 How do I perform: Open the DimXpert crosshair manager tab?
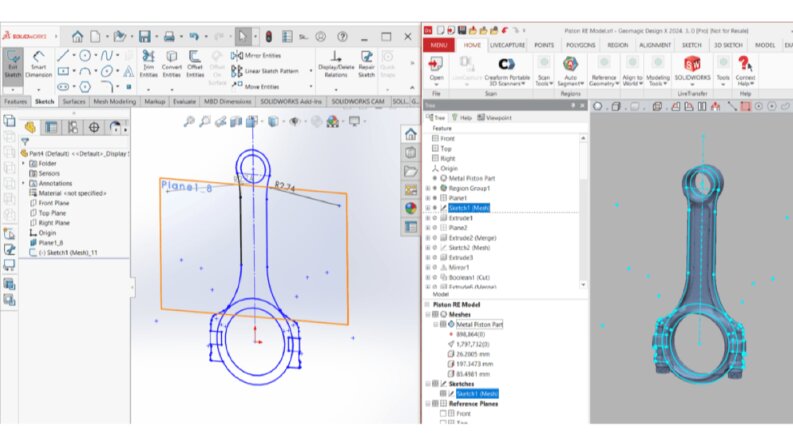[94, 127]
